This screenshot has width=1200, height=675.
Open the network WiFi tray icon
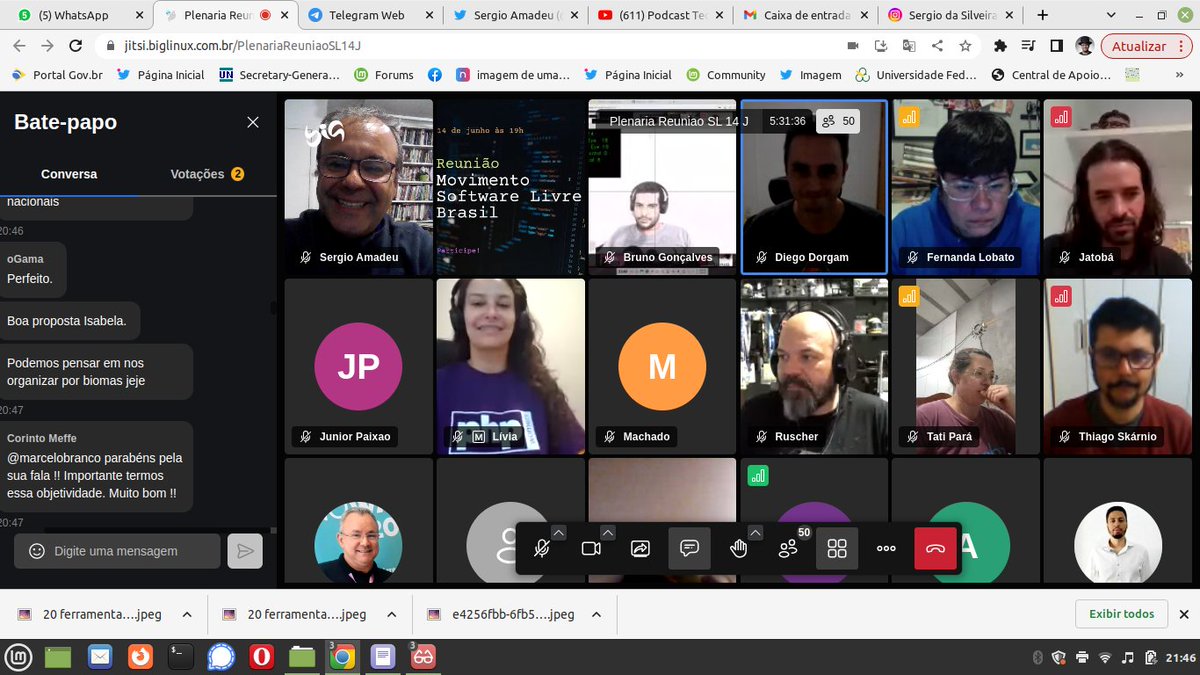(1105, 657)
